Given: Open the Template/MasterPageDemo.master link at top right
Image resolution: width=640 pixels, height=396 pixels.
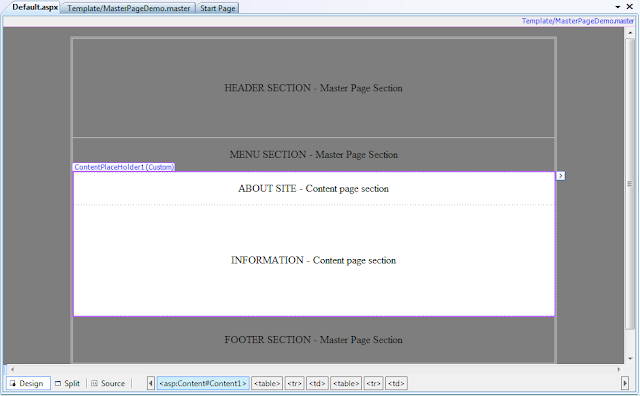Looking at the screenshot, I should coord(578,21).
